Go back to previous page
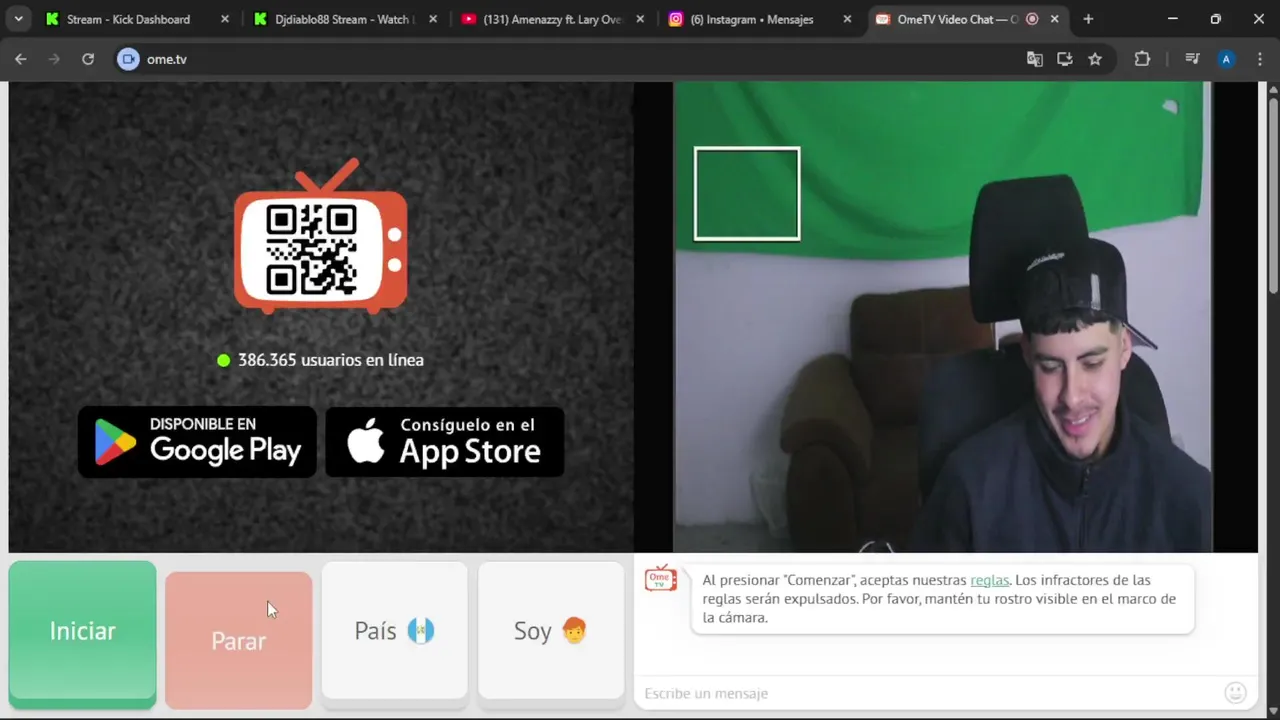1280x720 pixels. tap(21, 59)
